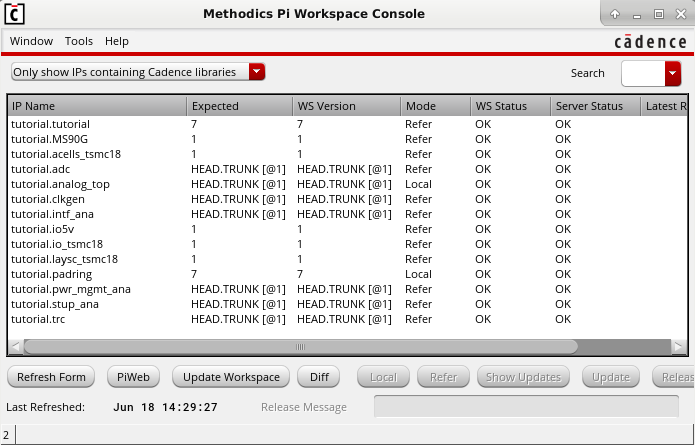The width and height of the screenshot is (695, 445).
Task: Click the PiWeb button
Action: point(133,377)
